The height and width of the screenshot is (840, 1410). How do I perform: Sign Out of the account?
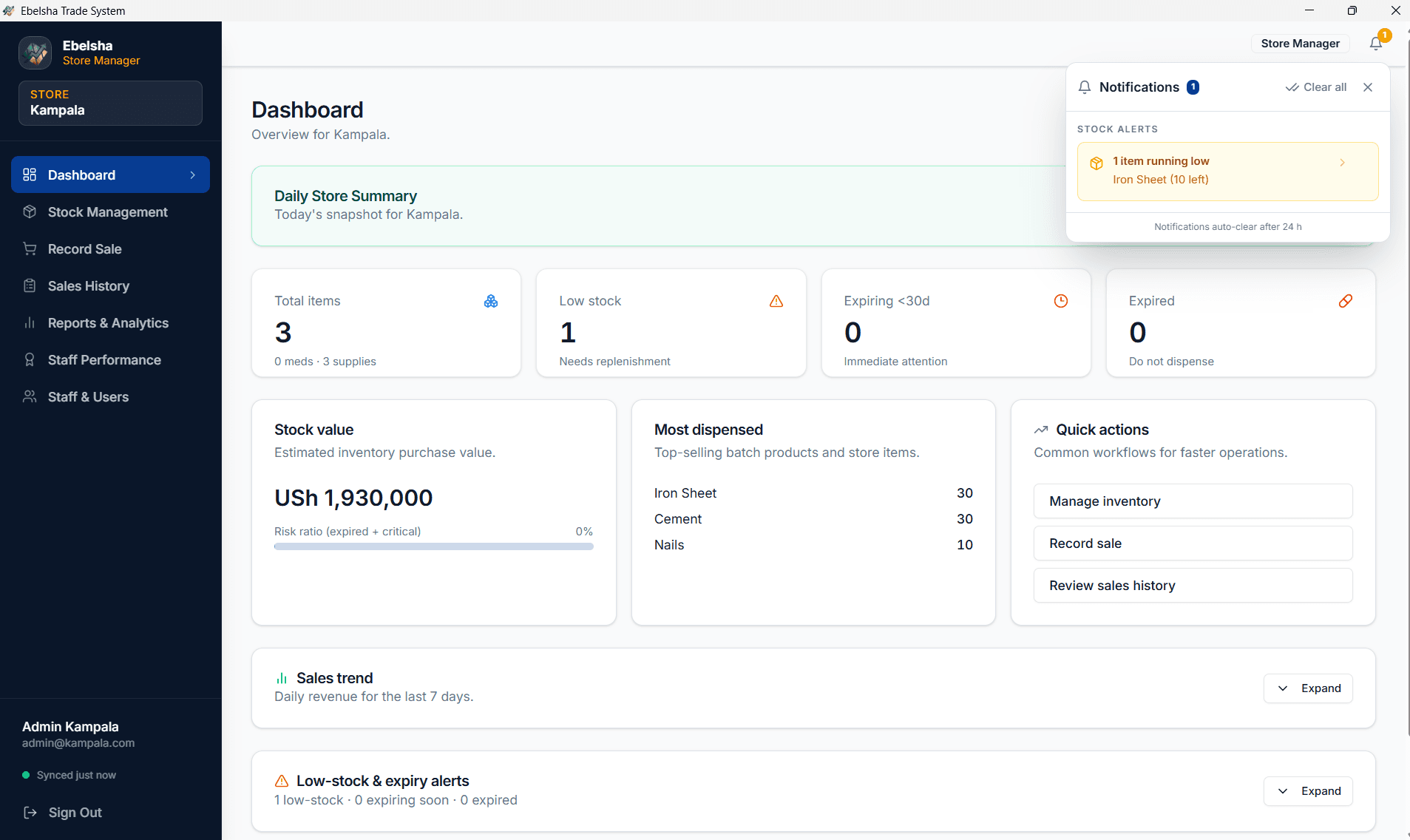coord(63,812)
